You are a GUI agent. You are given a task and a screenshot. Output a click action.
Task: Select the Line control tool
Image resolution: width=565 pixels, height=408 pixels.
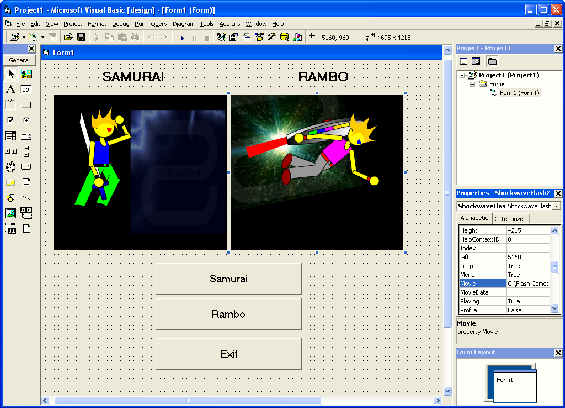tap(26, 198)
